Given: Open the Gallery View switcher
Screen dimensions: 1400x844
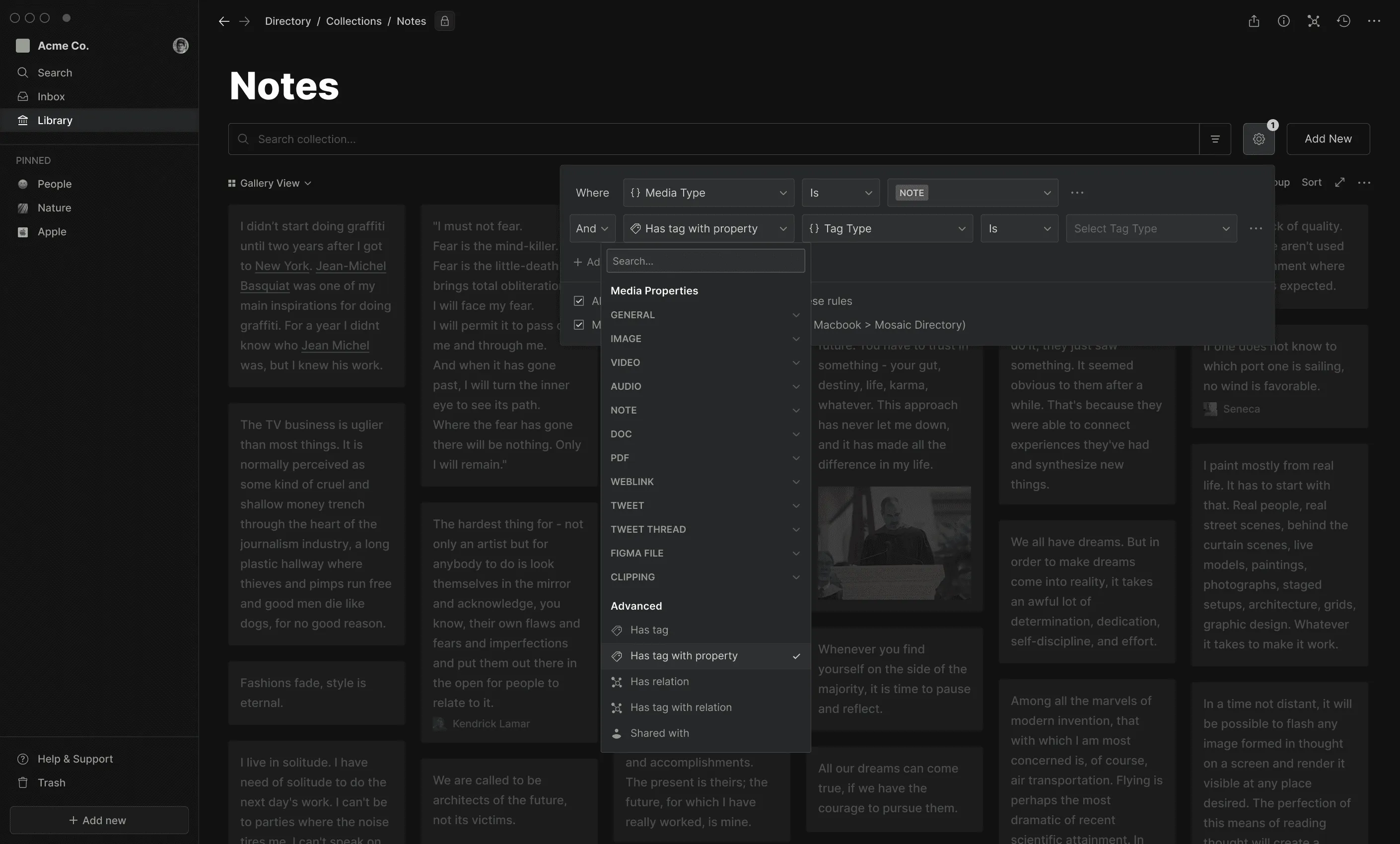Looking at the screenshot, I should pos(270,183).
